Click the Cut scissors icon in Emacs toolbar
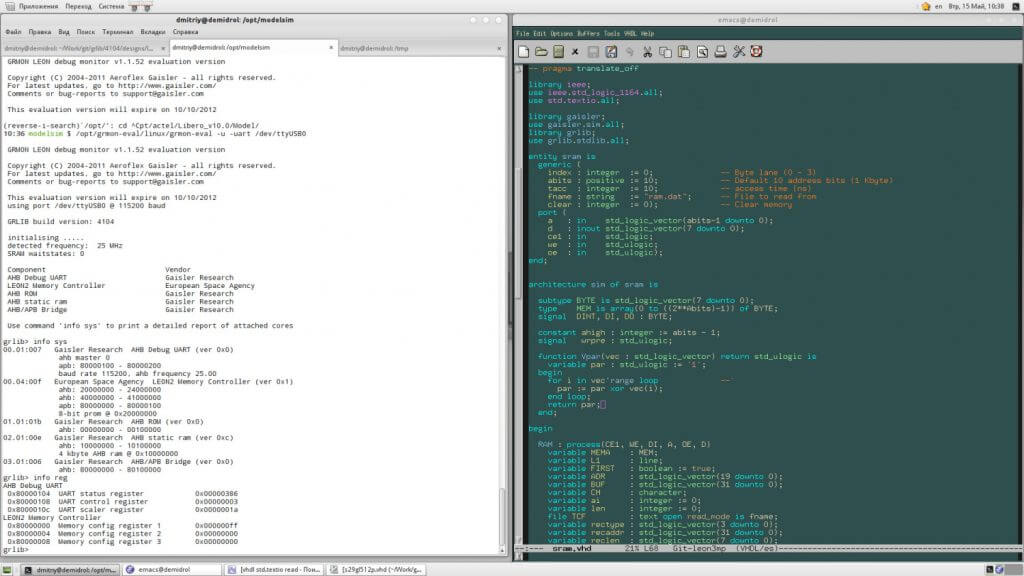1024x576 pixels. 647,52
